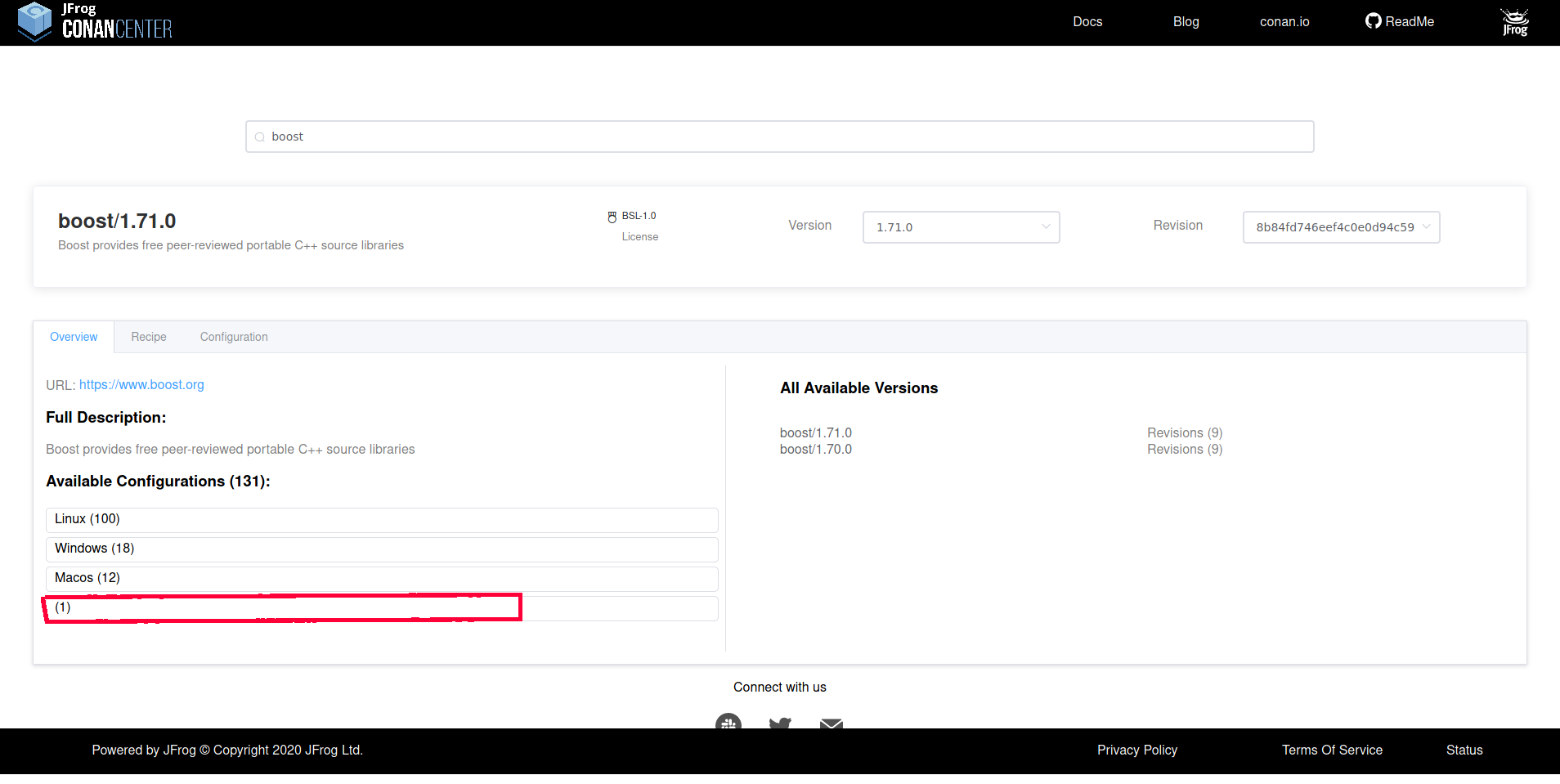Expand the Windows (18) configurations
The image size is (1560, 784).
pos(382,549)
